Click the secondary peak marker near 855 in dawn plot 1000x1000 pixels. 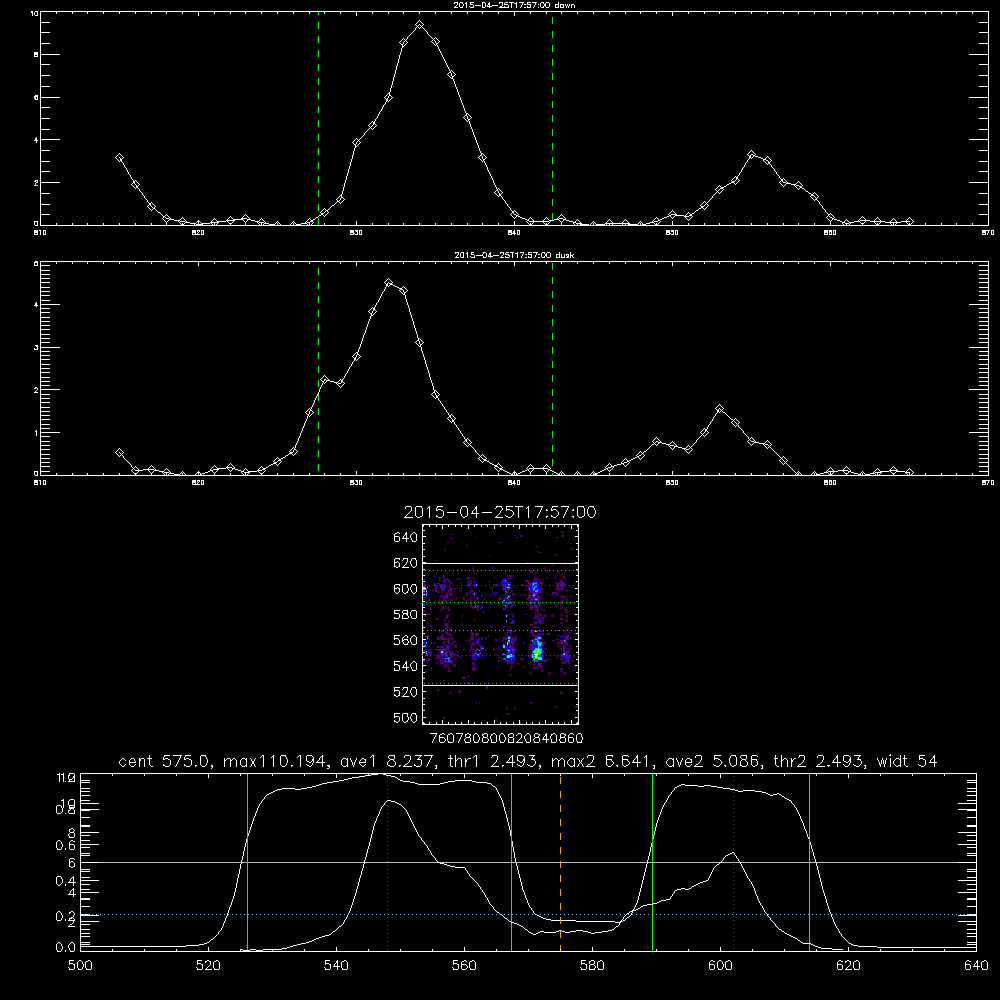point(752,154)
